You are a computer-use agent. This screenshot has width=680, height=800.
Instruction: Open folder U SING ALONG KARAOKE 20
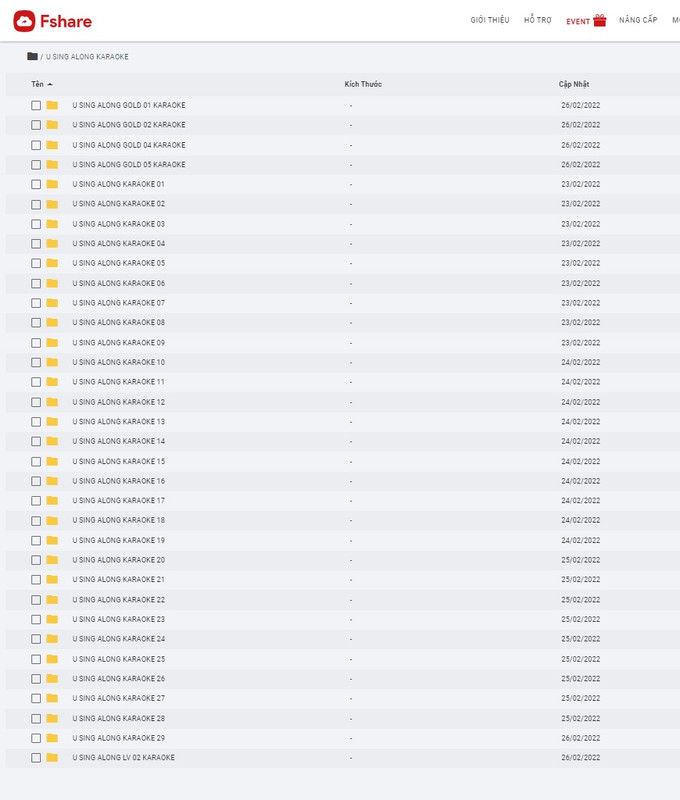118,560
